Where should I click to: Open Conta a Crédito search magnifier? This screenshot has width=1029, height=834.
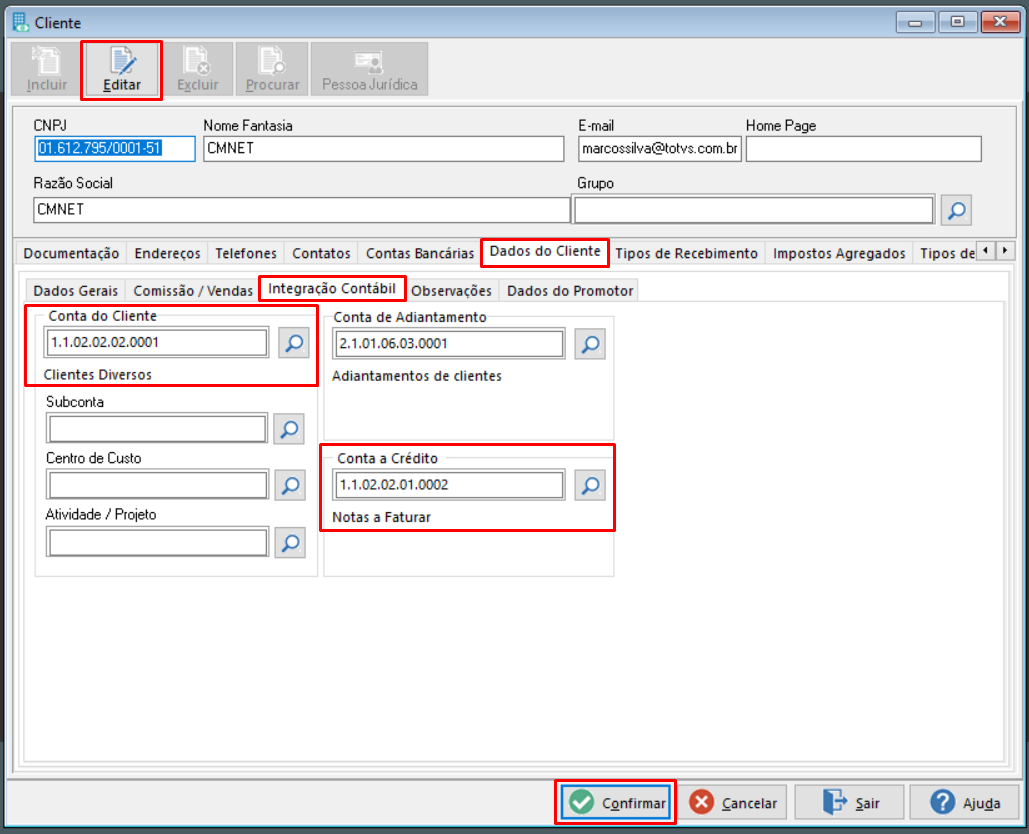point(590,486)
